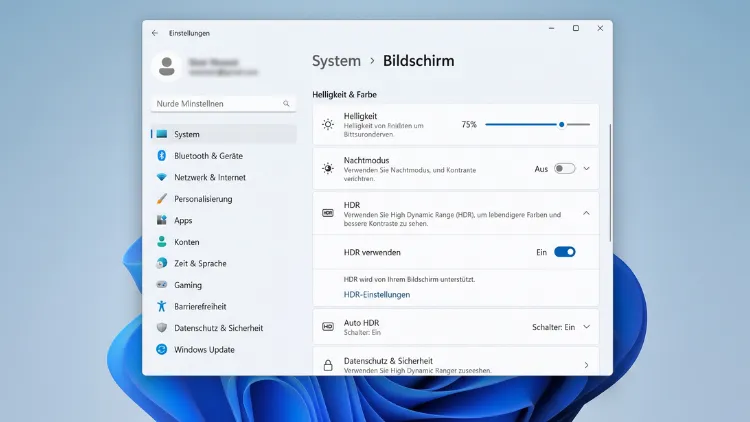Viewport: 750px width, 422px height.
Task: Click the magnifier icon in the search box
Action: (x=286, y=103)
